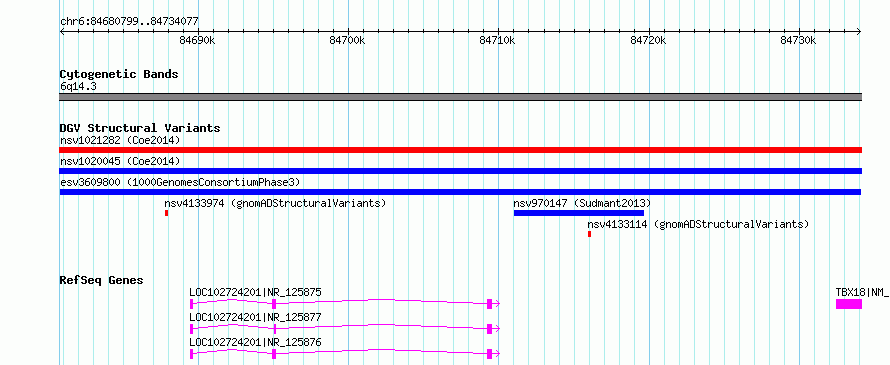The height and width of the screenshot is (365, 890).
Task: Click the 84700k ruler tick label
Action: tap(347, 40)
